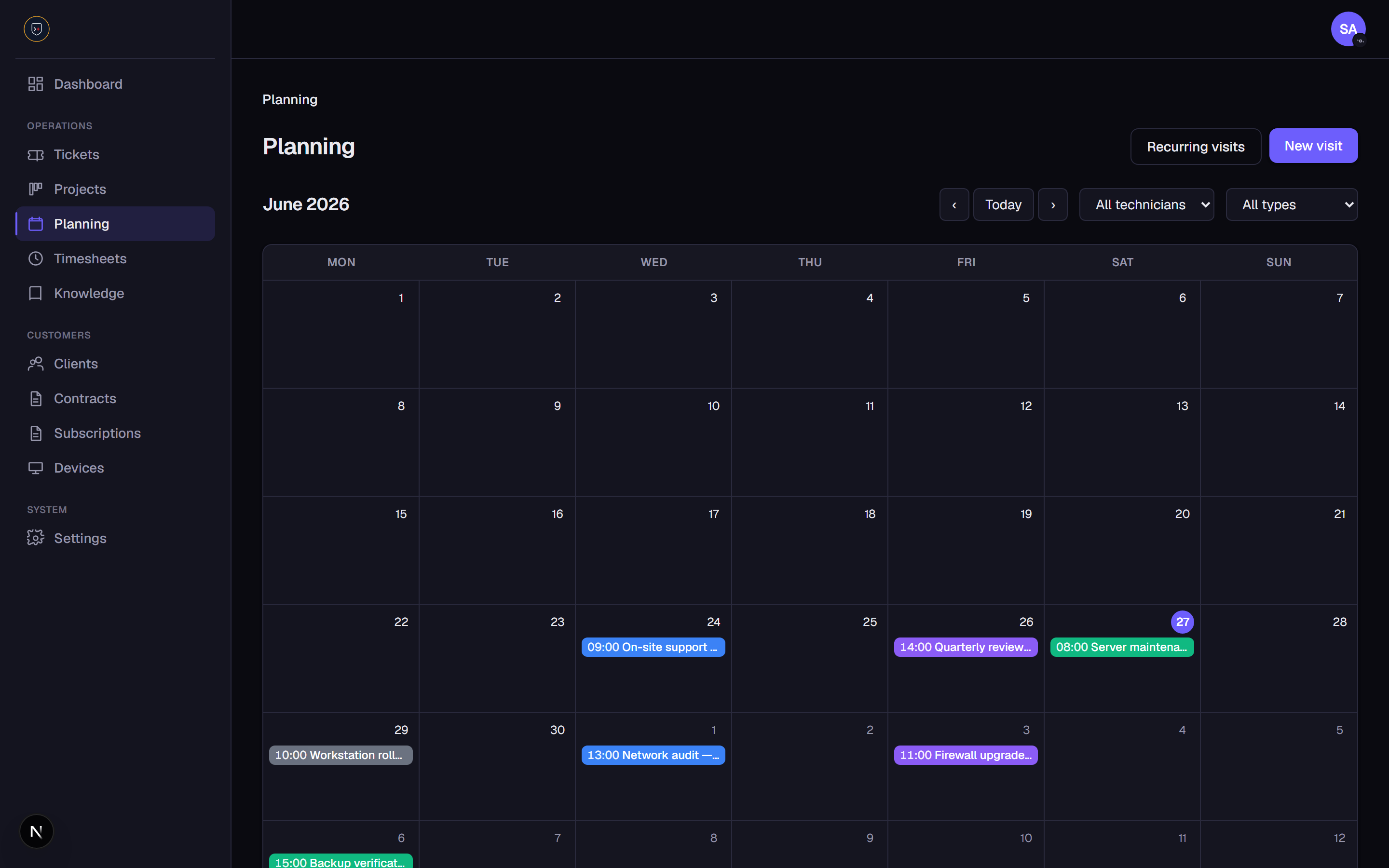
Task: Open the 11:00 Firewall upgrade visit
Action: click(x=966, y=755)
